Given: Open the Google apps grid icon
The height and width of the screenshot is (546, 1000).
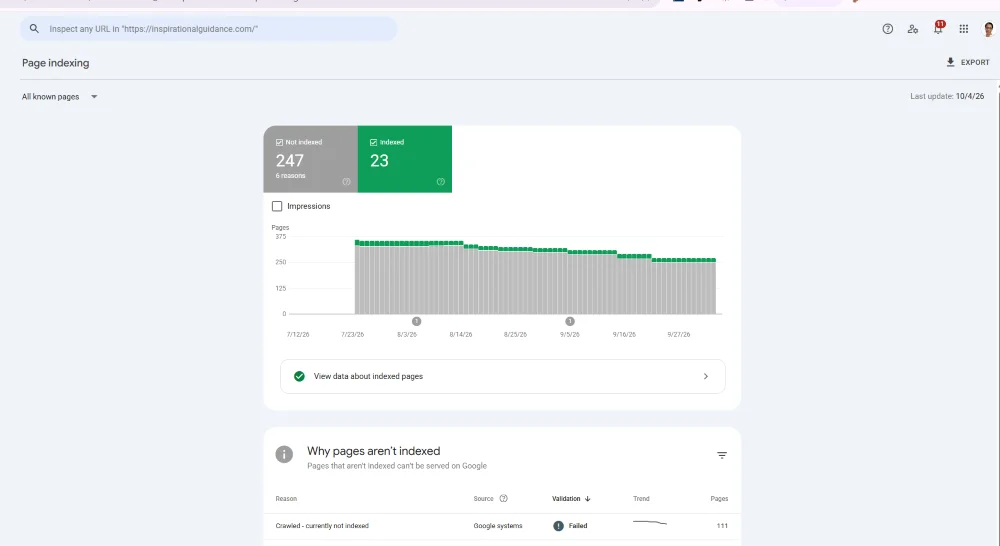Looking at the screenshot, I should 964,29.
